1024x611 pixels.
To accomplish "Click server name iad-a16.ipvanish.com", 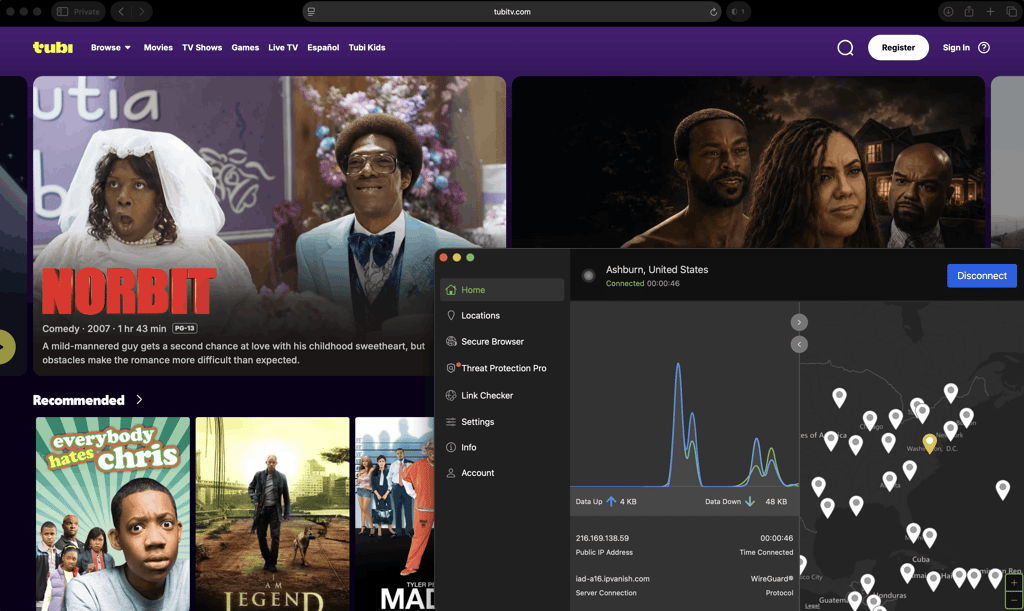I will pyautogui.click(x=613, y=578).
